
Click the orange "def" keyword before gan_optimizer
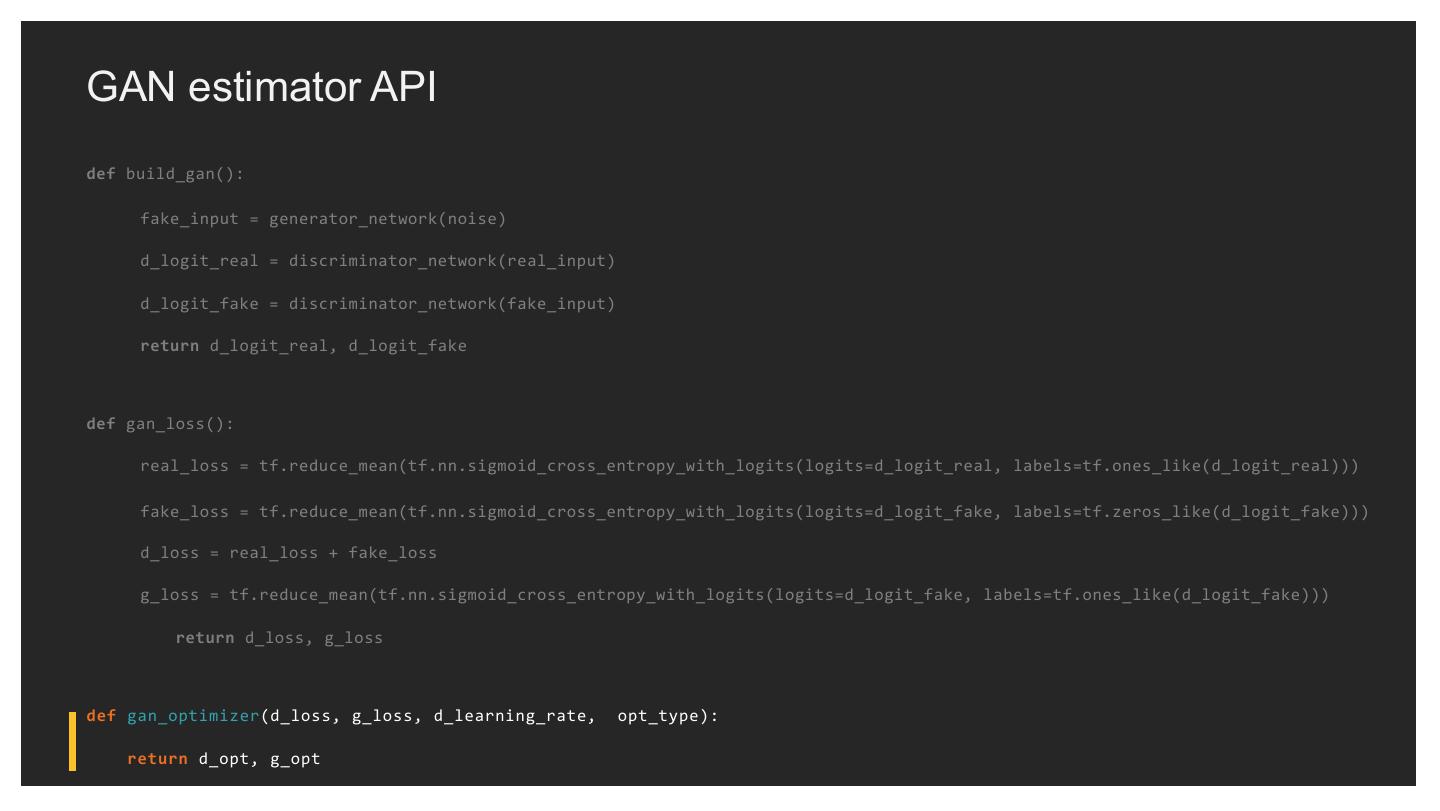coord(101,716)
